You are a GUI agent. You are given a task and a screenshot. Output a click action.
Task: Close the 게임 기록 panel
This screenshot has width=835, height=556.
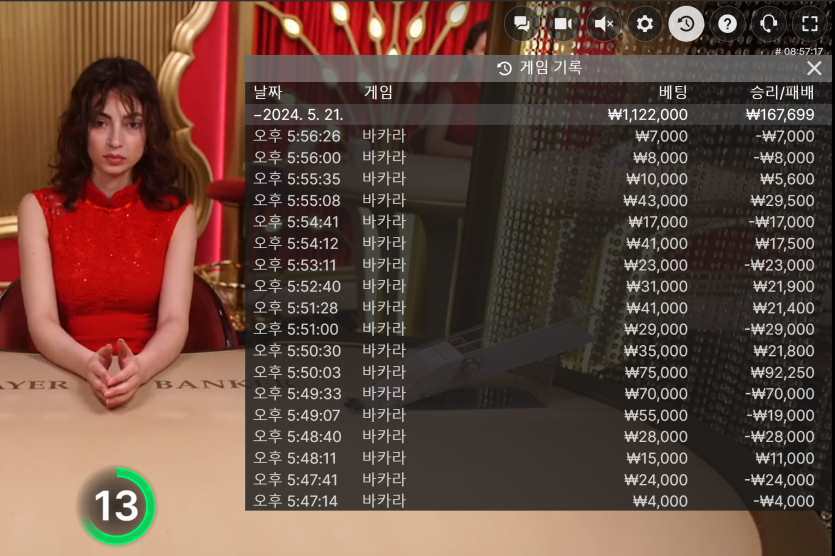814,68
